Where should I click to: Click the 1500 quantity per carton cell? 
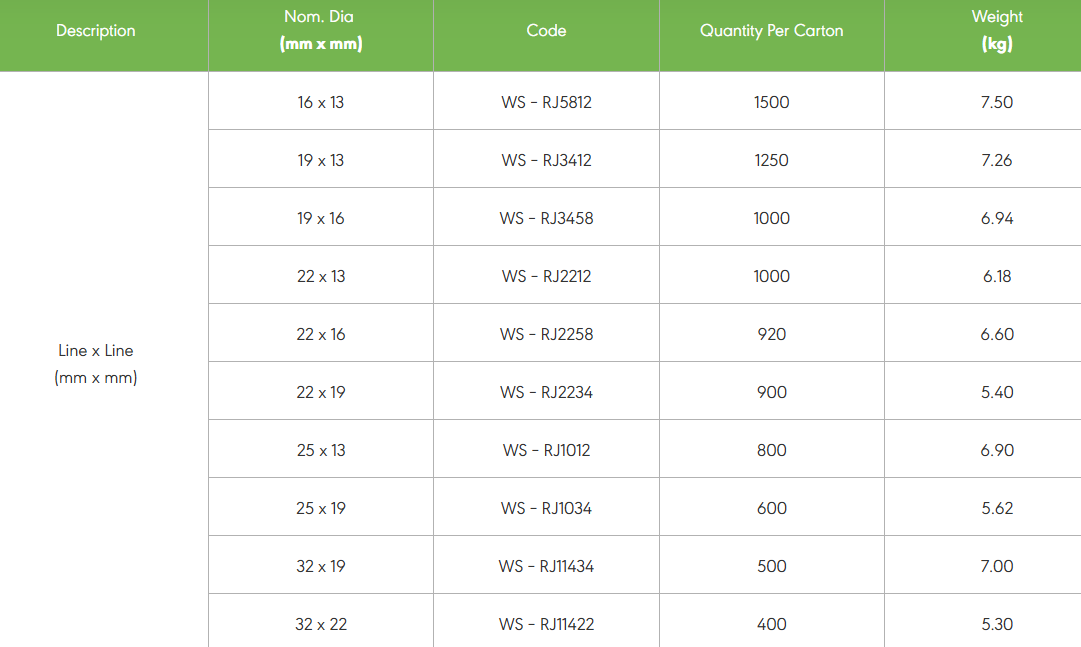coord(771,102)
